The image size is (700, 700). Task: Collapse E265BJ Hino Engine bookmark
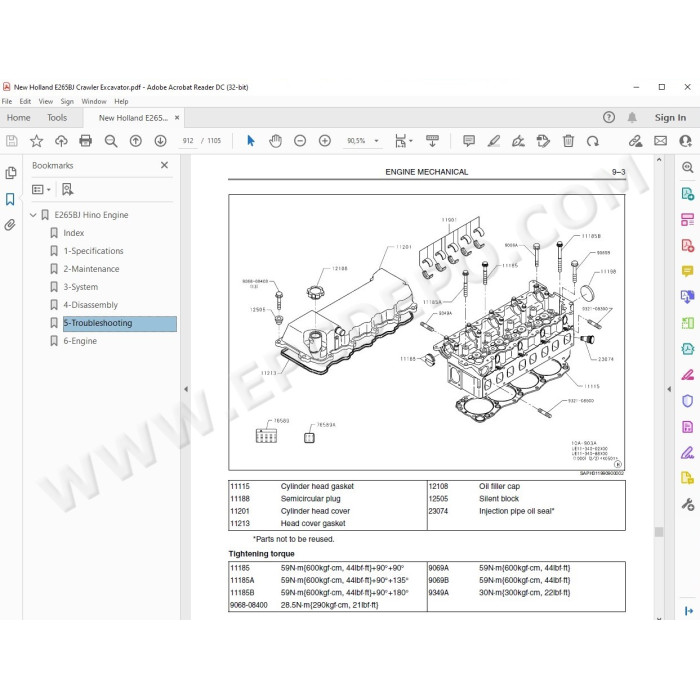pos(33,215)
